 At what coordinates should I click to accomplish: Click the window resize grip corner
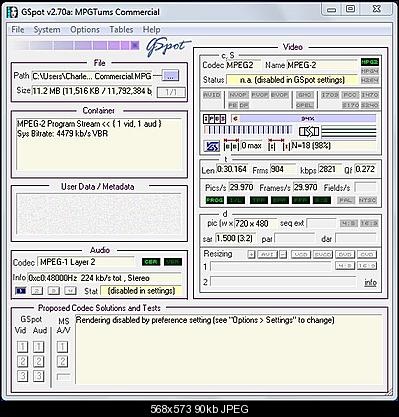(389, 393)
